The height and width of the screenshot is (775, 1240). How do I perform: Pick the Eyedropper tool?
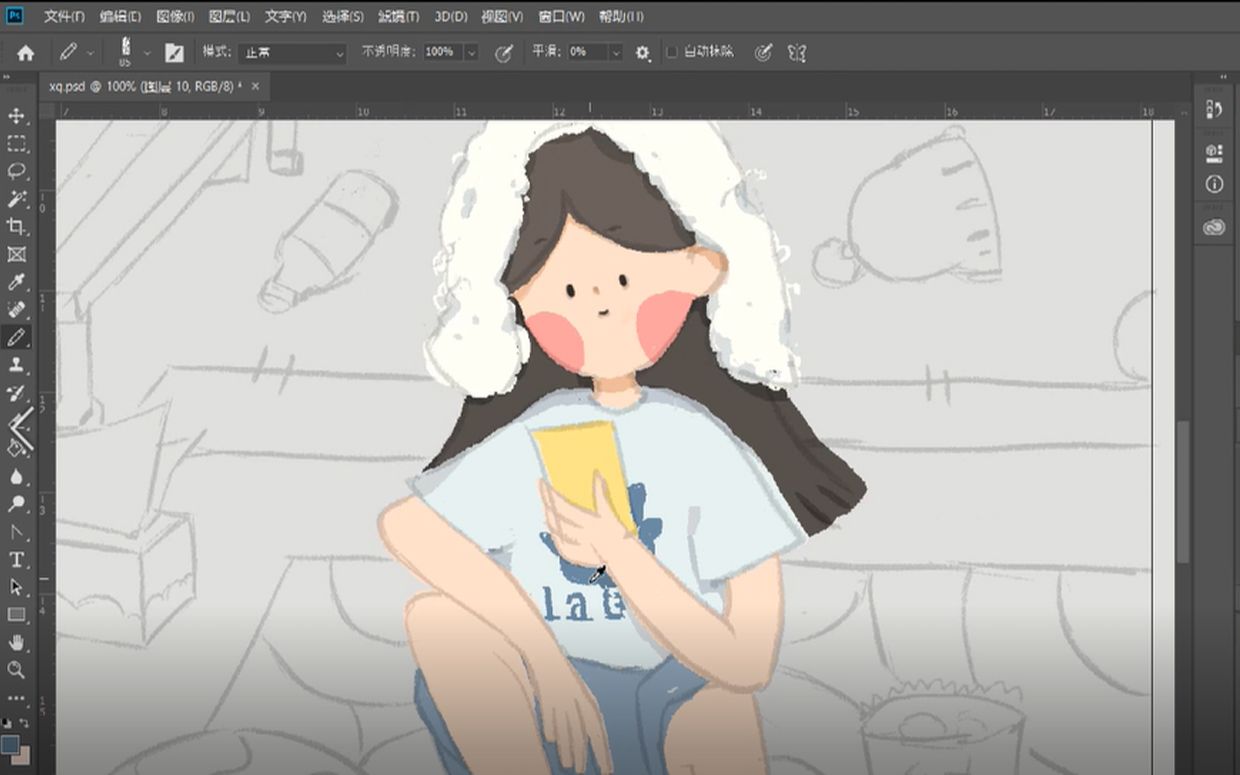pyautogui.click(x=14, y=283)
